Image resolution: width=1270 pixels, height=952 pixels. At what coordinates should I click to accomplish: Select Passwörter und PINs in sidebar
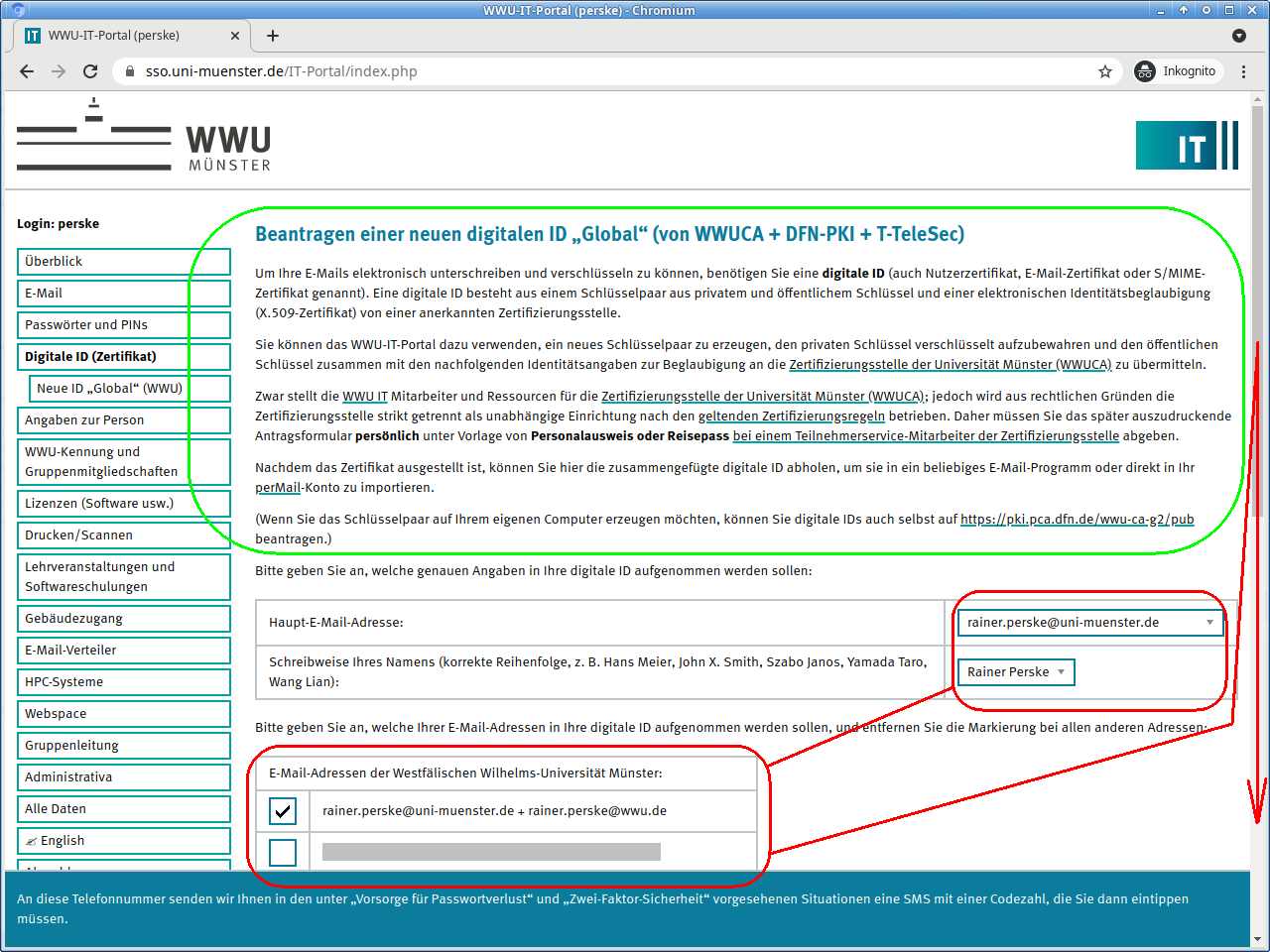pos(123,325)
